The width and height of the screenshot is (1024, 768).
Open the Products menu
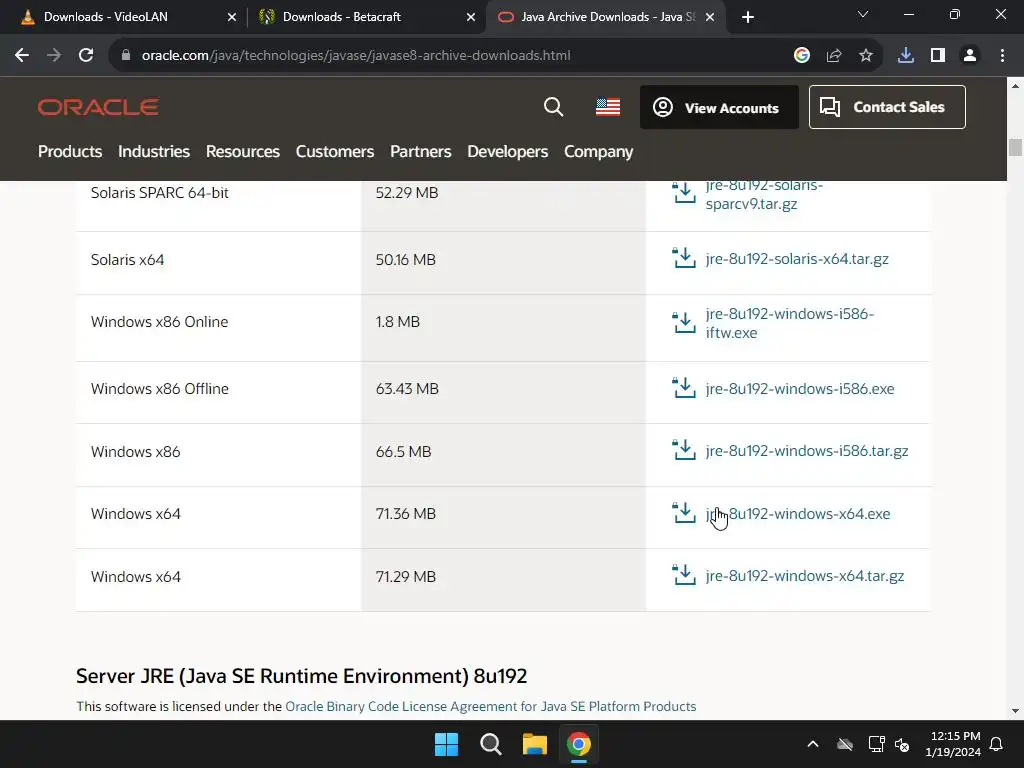coord(70,152)
